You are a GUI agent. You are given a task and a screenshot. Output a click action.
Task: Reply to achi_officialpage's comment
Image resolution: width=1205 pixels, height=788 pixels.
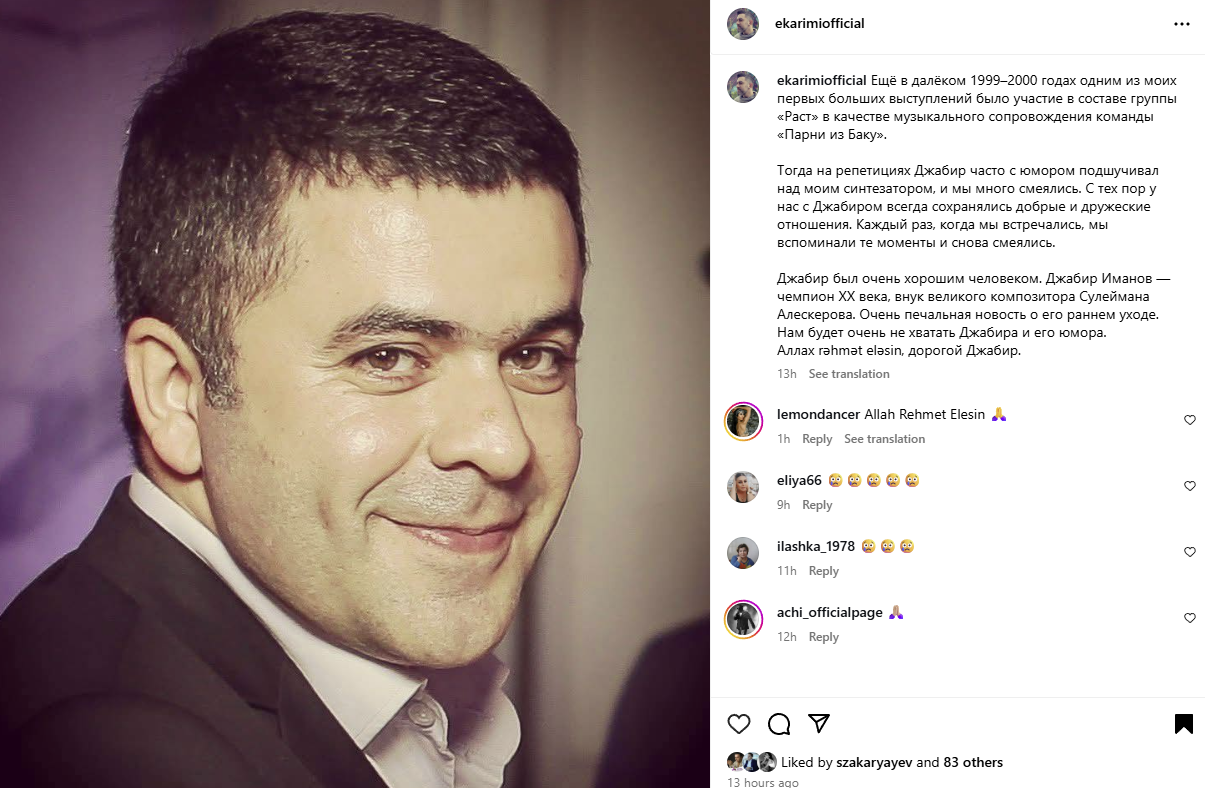[x=824, y=637]
